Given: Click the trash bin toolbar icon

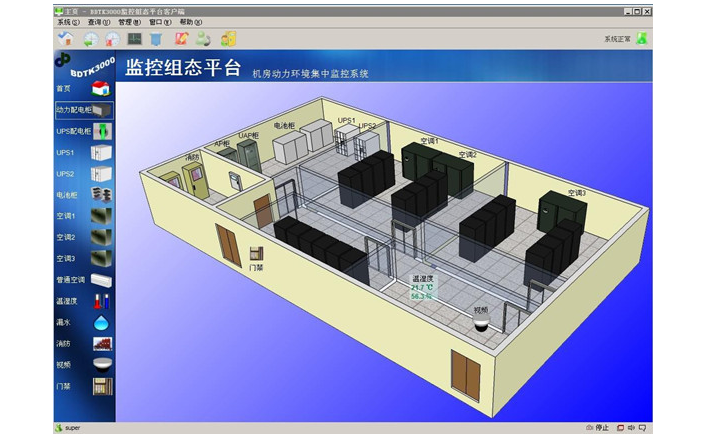Looking at the screenshot, I should coord(156,39).
